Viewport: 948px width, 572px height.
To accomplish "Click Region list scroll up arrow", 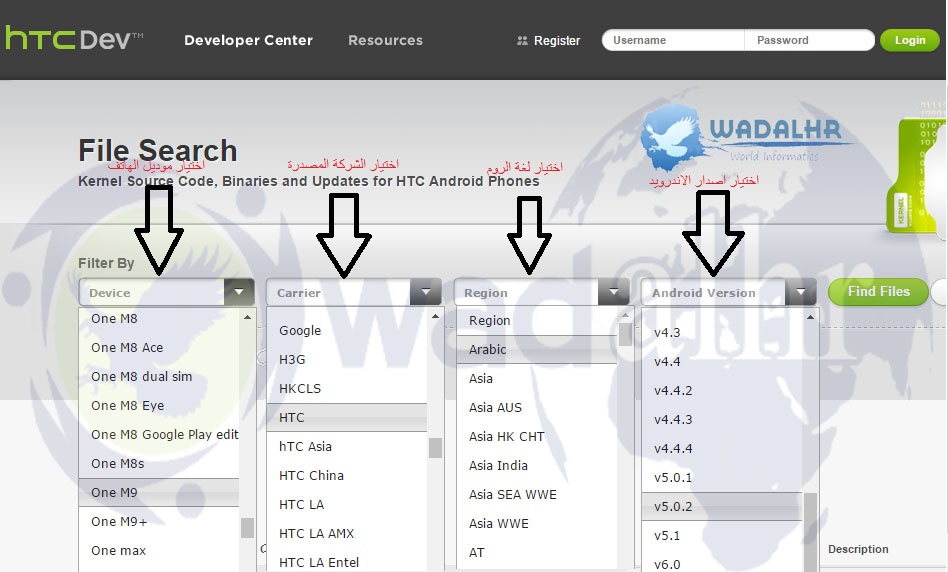I will 625,316.
